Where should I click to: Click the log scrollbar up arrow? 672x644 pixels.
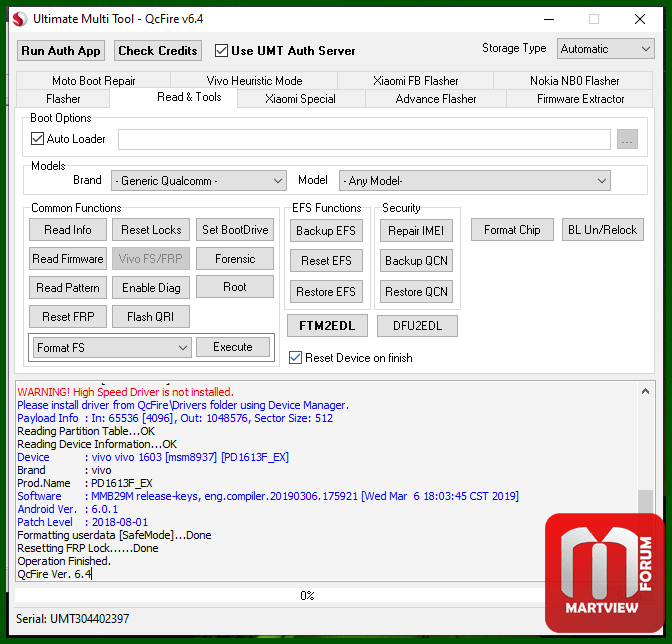pyautogui.click(x=645, y=391)
